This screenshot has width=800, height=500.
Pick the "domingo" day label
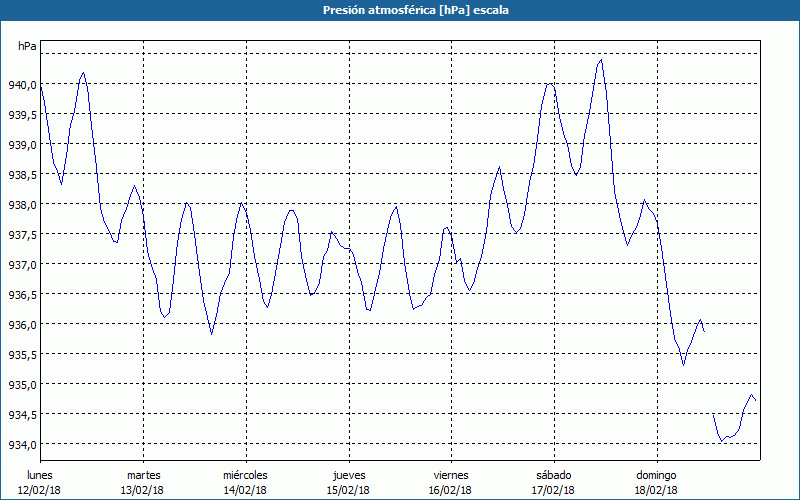click(656, 475)
